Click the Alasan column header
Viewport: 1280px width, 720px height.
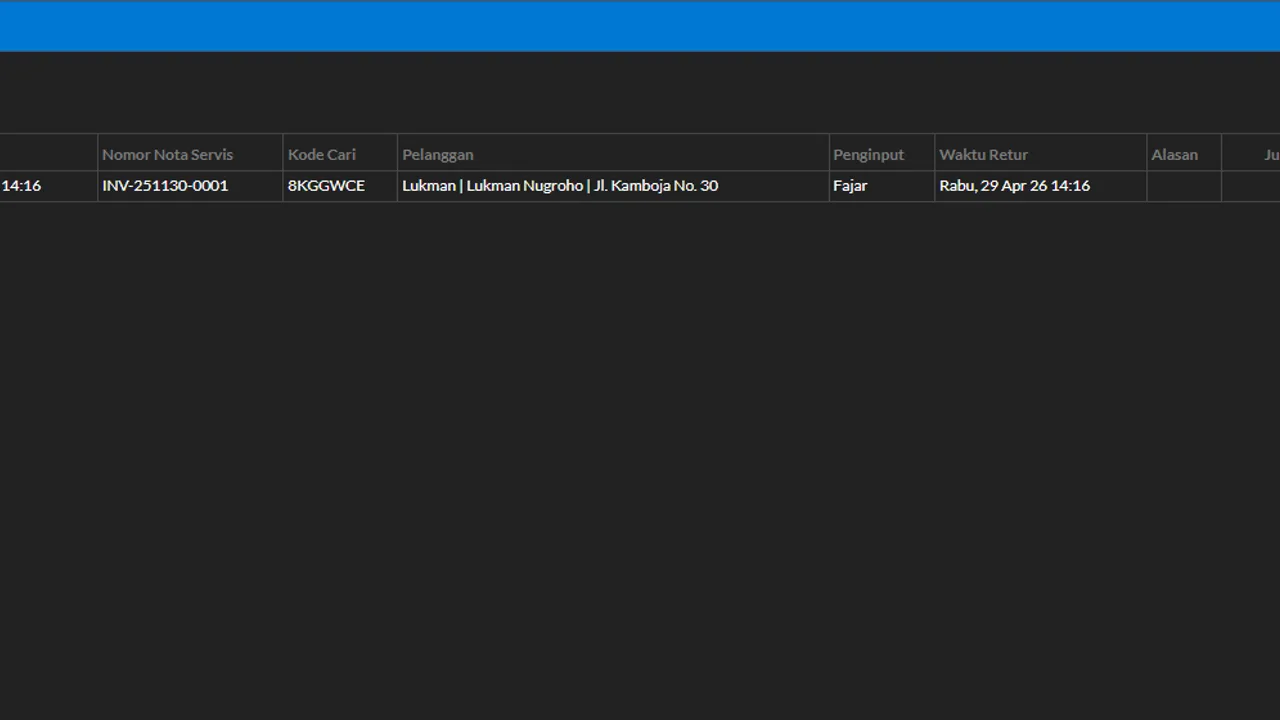pos(1184,154)
